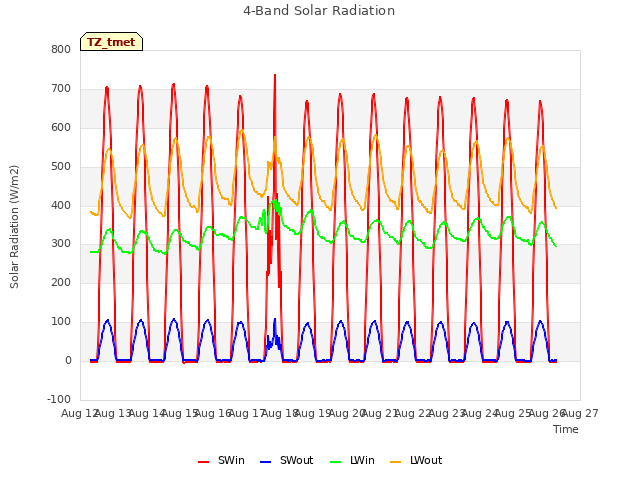Click the 300 y-axis tick label

[x=61, y=244]
